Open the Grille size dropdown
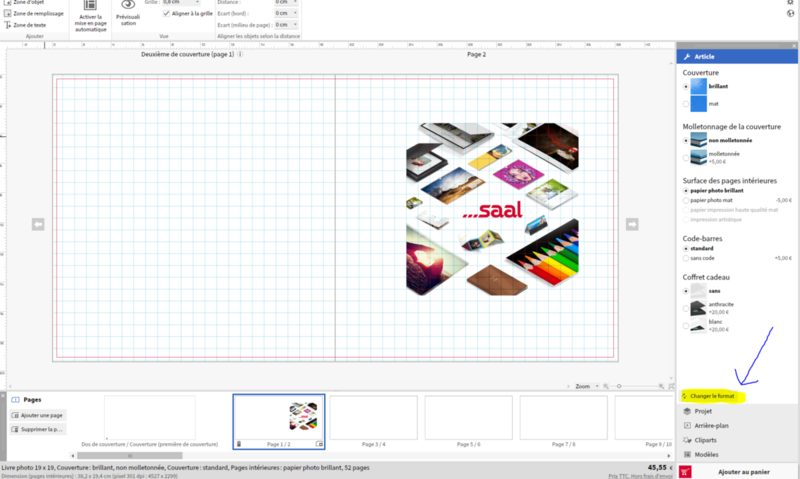800x479 pixels. (x=197, y=2)
